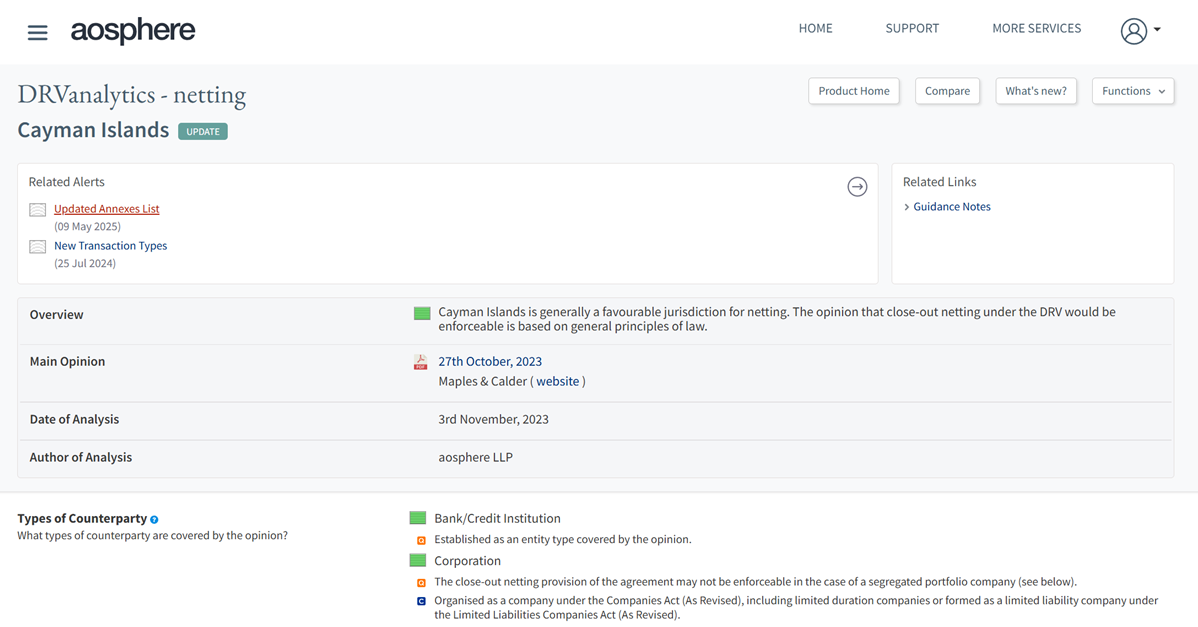Viewport: 1198px width, 627px height.
Task: Click the 'DRVanalytics - netting' title
Action: click(132, 94)
